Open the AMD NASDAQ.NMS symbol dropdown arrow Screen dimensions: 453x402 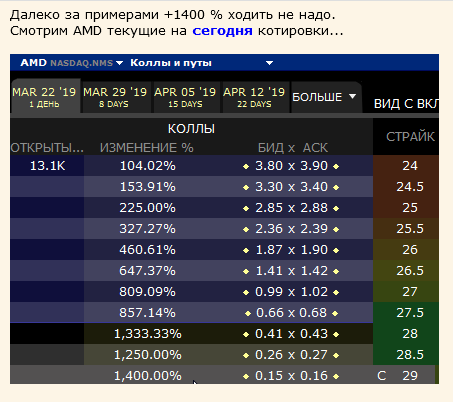[x=119, y=63]
